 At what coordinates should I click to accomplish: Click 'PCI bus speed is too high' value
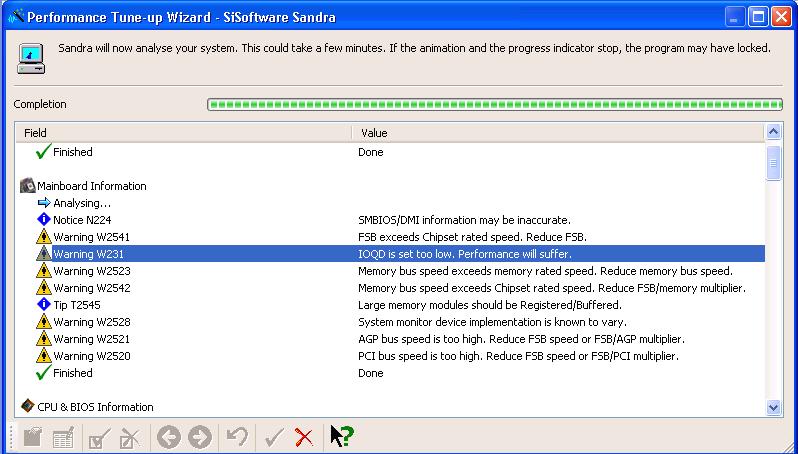519,356
